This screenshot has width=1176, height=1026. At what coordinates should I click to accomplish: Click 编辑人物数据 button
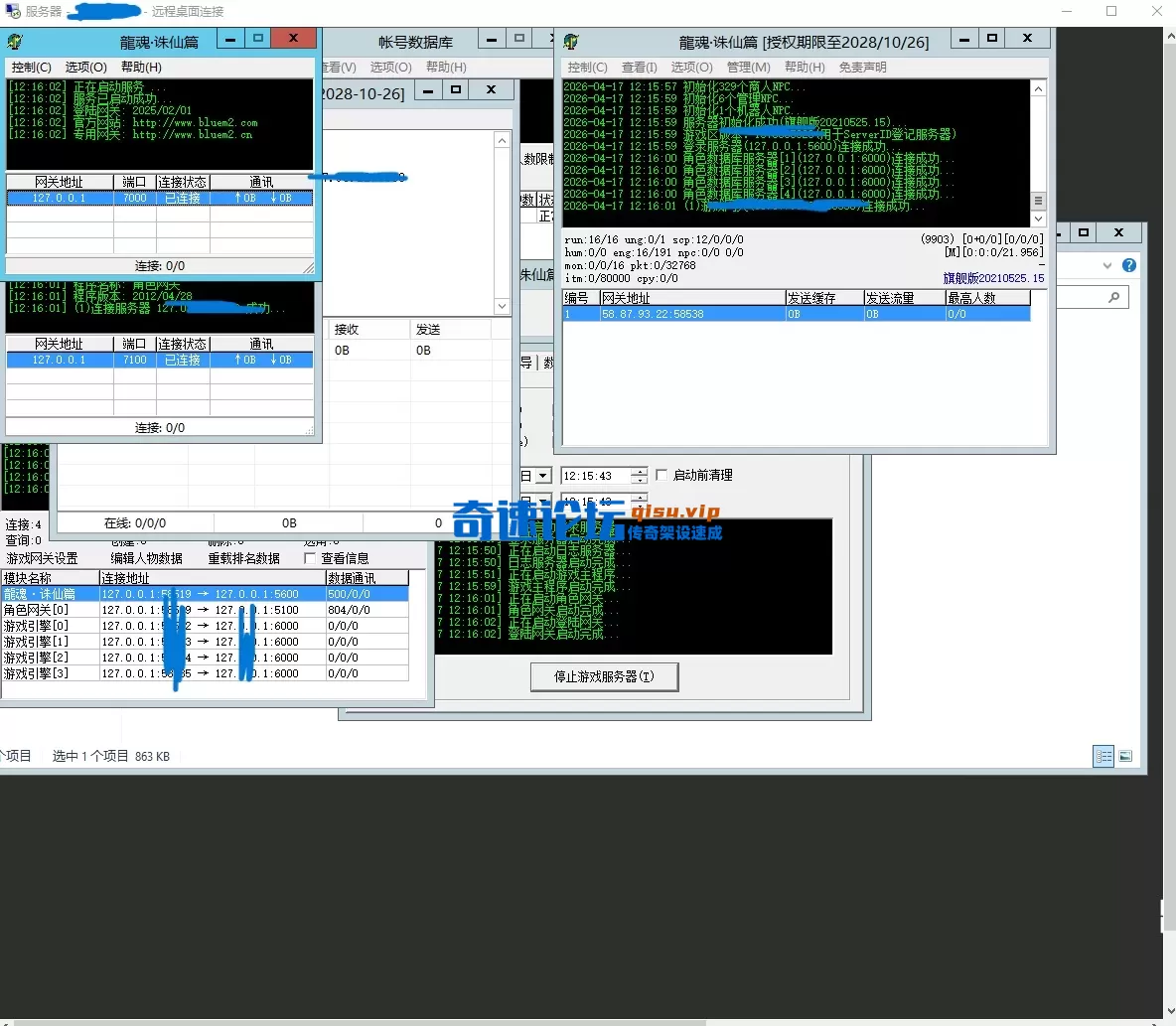click(146, 558)
